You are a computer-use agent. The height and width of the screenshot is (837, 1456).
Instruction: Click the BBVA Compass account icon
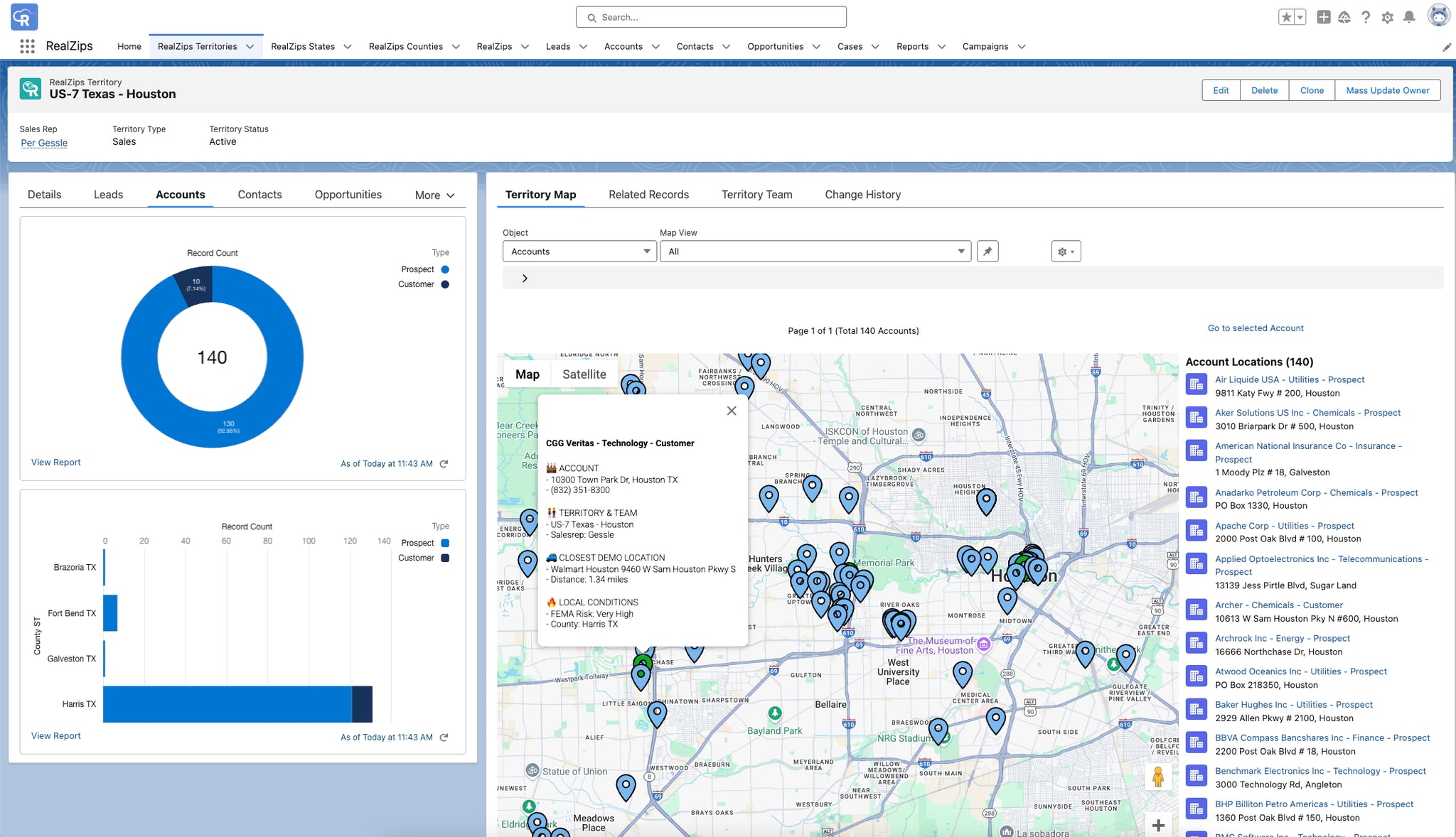(1197, 743)
